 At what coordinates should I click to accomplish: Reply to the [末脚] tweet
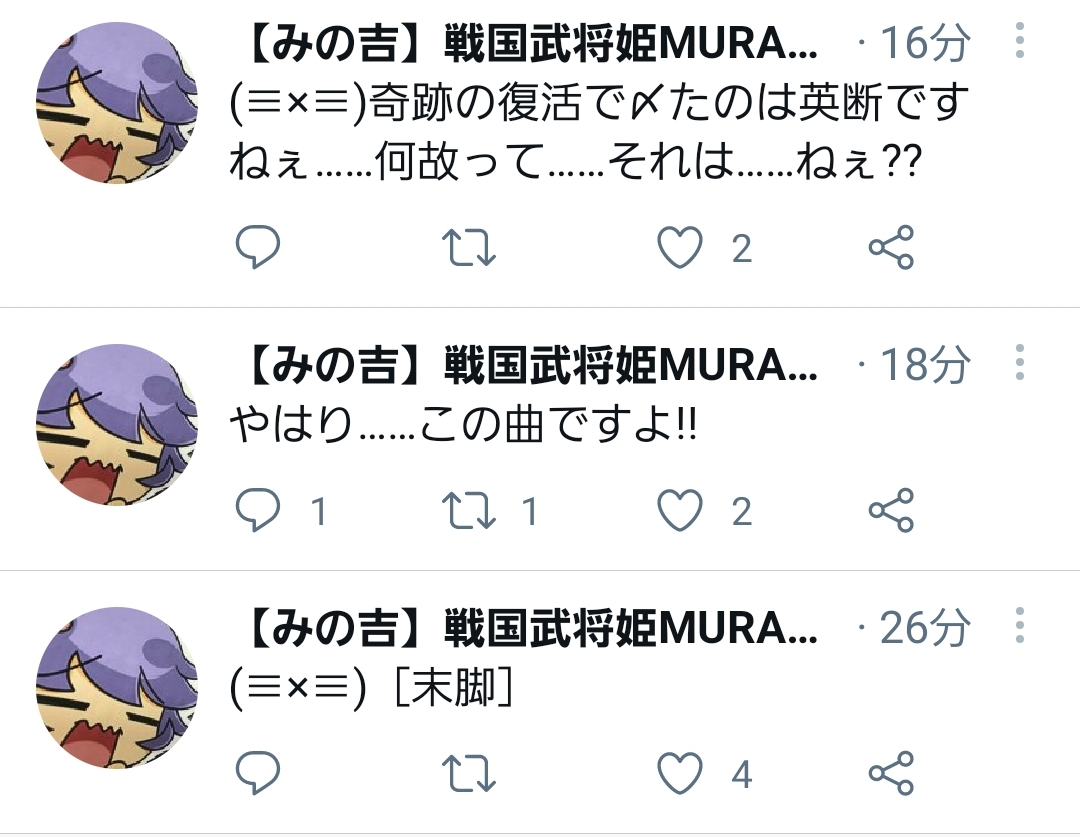(x=258, y=773)
